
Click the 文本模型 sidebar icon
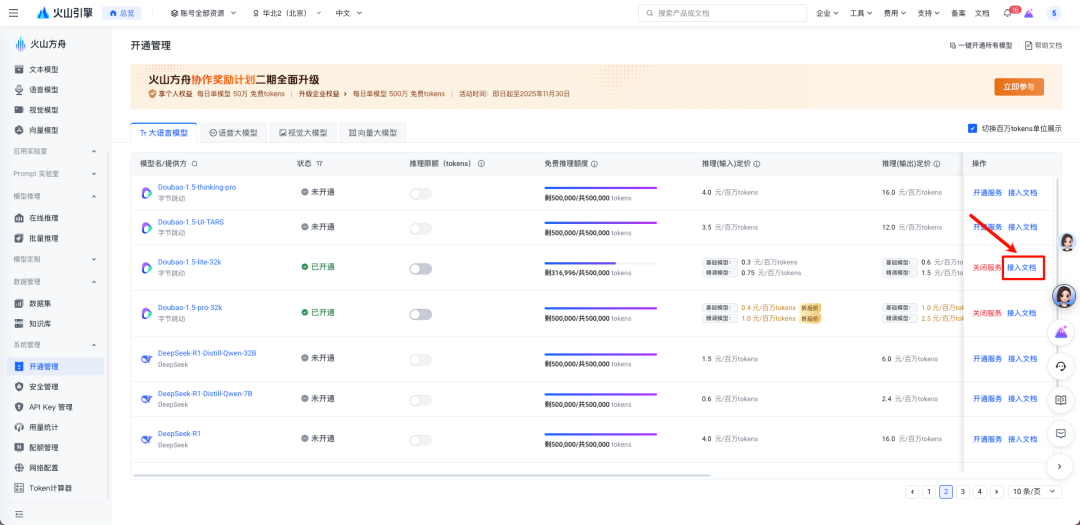(19, 70)
